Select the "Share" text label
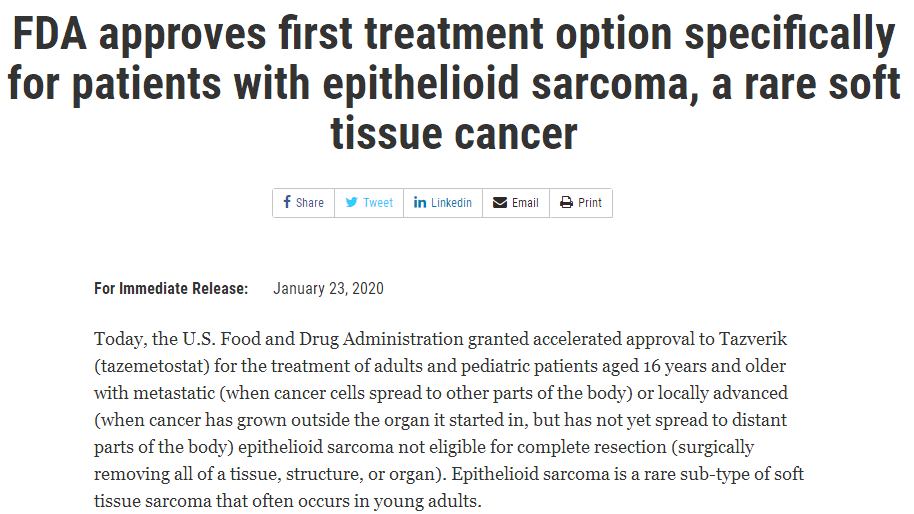Screen dimensions: 914x514 310,203
